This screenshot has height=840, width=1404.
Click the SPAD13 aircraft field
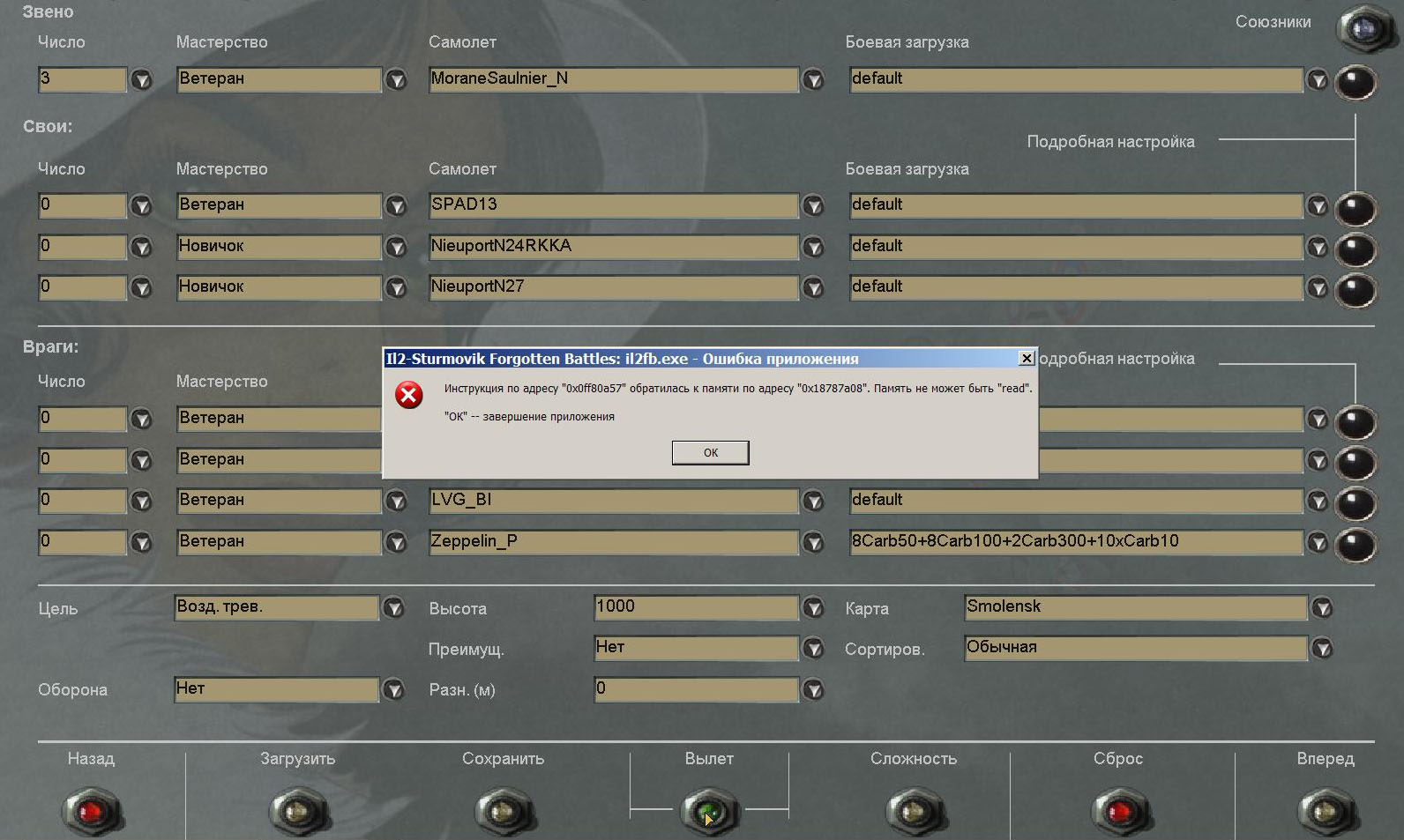click(x=614, y=205)
